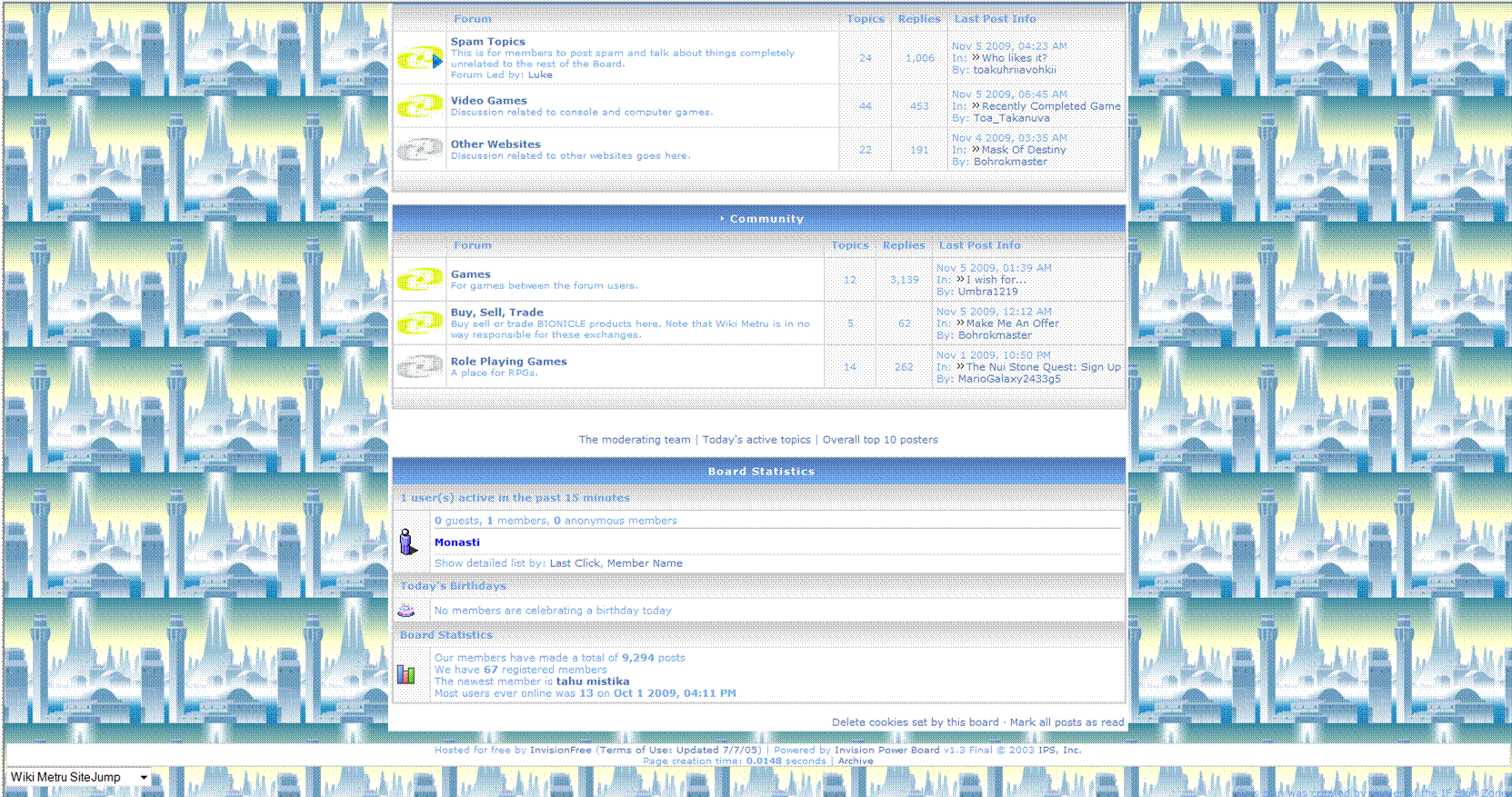Click the '3,139' replies count for Games
Viewport: 1512px width, 797px height.
coord(905,280)
